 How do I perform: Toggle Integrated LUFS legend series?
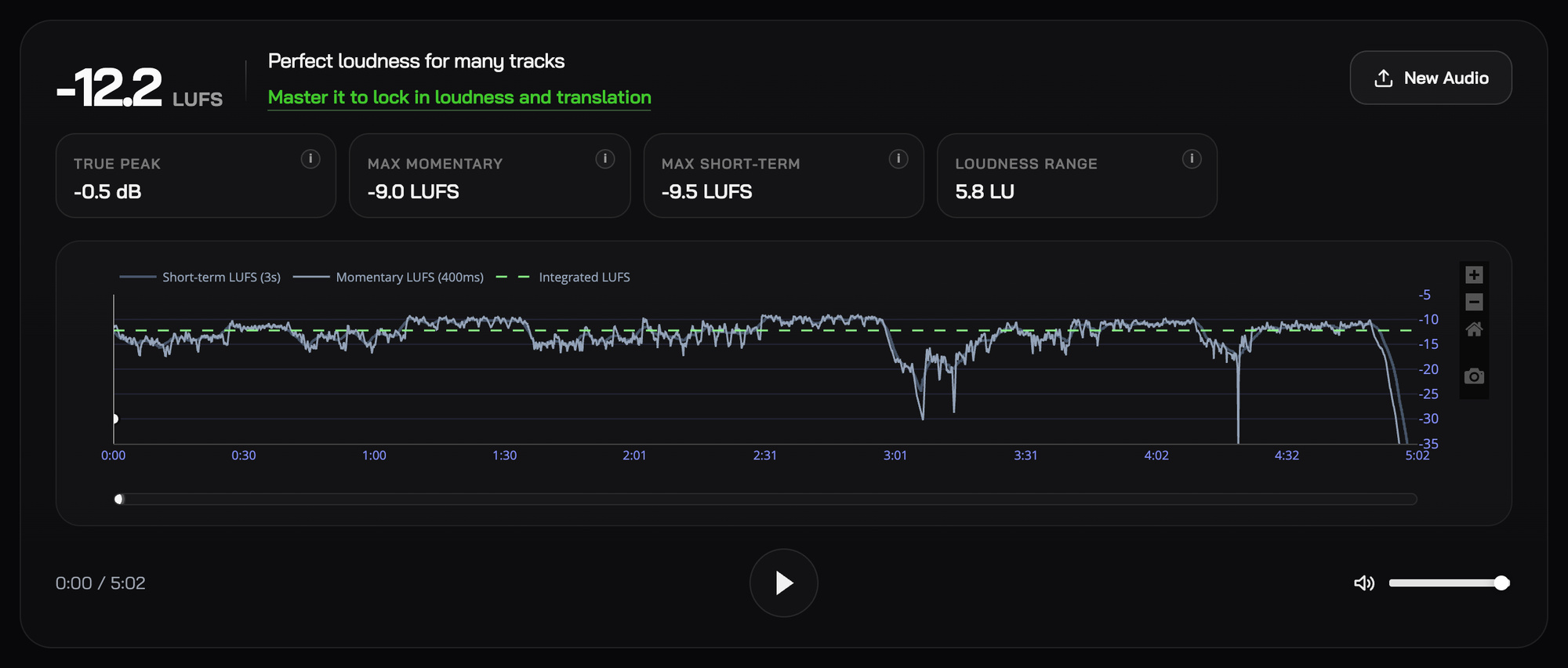point(563,277)
